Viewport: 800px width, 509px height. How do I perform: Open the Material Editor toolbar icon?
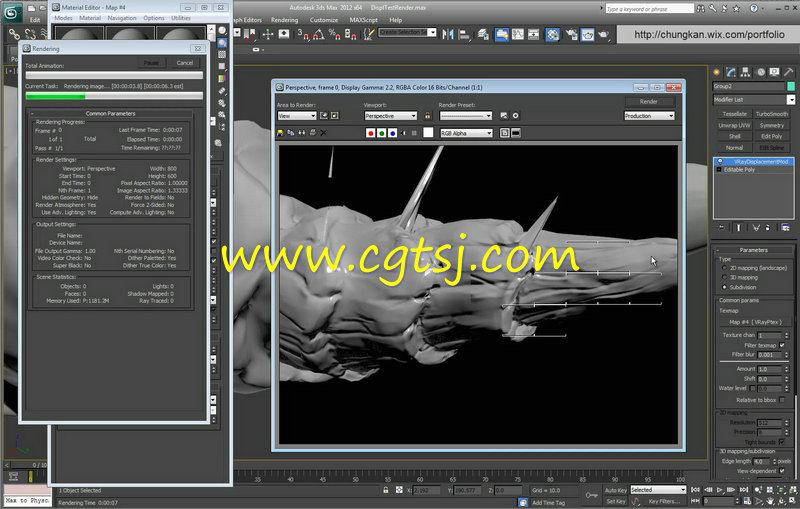click(553, 34)
